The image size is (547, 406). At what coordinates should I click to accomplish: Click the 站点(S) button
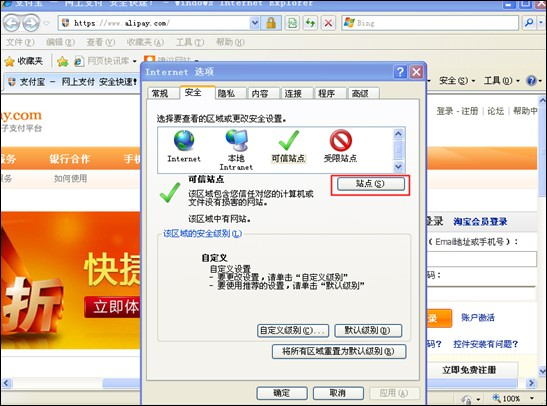[x=371, y=184]
